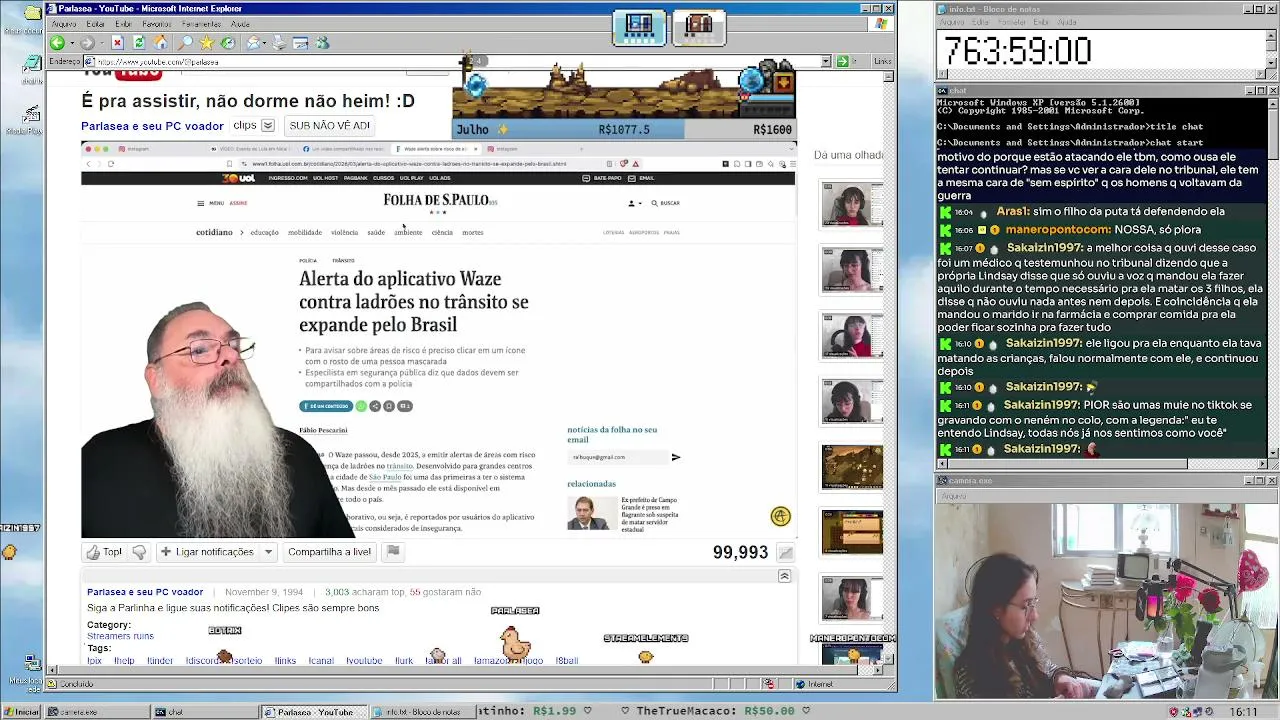Open the Home page house icon

coord(160,43)
